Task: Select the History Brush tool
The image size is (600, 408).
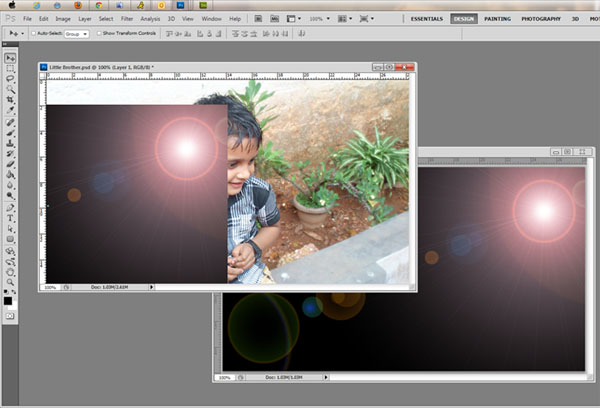Action: (10, 154)
